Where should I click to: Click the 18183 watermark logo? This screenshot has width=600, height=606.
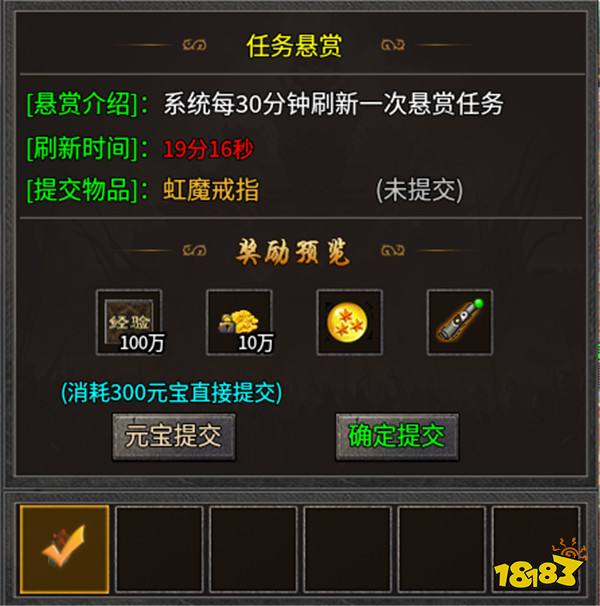click(538, 564)
